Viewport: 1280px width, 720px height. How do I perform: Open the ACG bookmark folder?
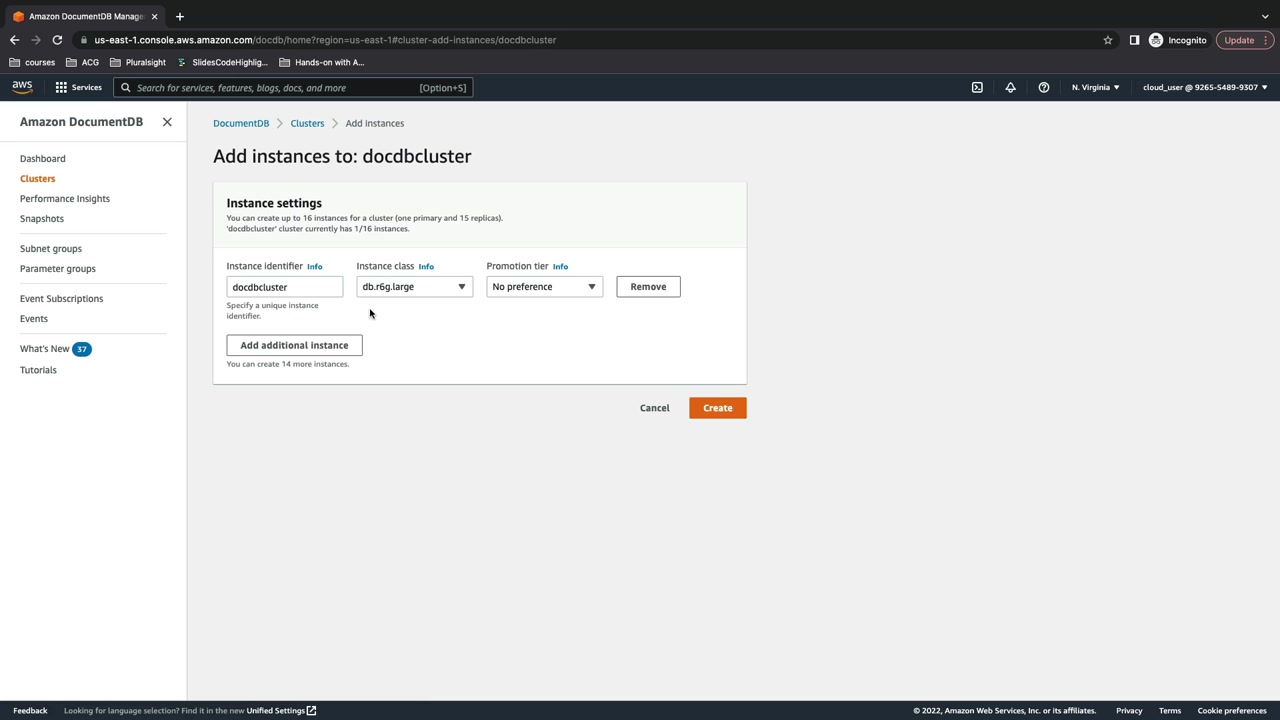pyautogui.click(x=83, y=62)
